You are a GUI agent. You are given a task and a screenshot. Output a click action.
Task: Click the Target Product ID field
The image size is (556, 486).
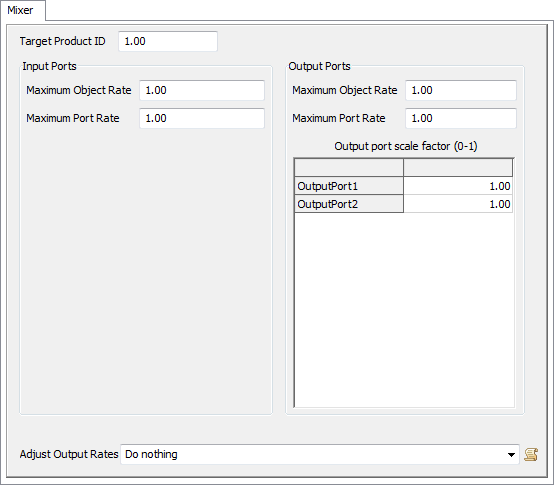[x=168, y=41]
